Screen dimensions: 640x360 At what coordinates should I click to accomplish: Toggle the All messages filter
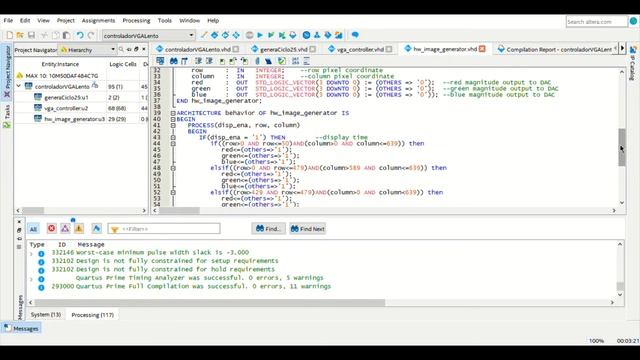pyautogui.click(x=33, y=229)
